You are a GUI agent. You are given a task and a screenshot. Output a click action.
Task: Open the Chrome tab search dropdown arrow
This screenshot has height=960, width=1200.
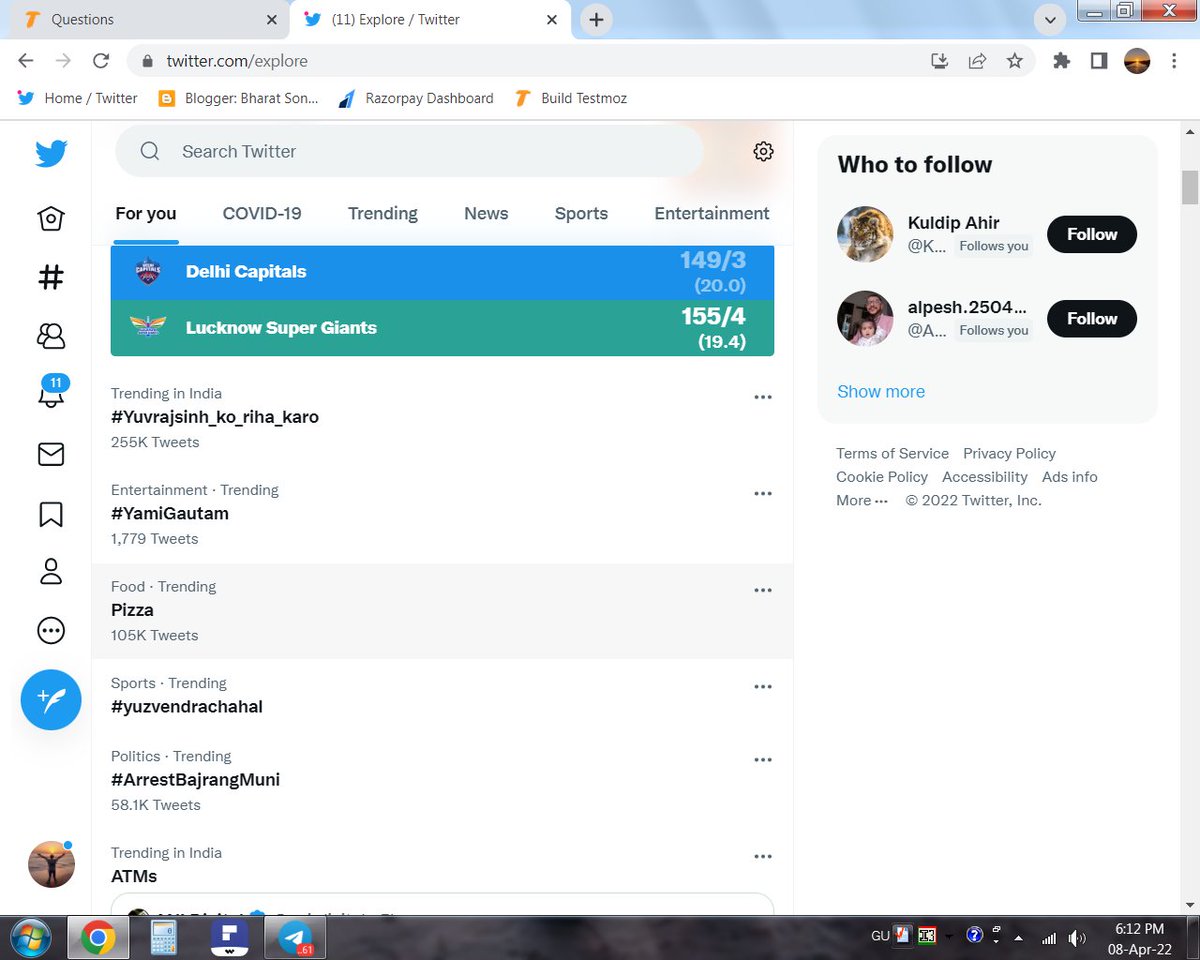pyautogui.click(x=1050, y=20)
